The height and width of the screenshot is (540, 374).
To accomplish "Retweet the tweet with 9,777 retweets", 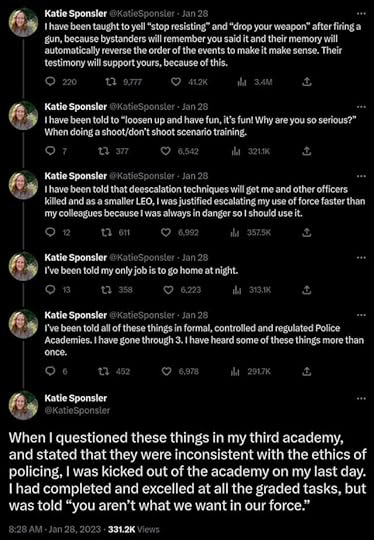I will [x=110, y=82].
